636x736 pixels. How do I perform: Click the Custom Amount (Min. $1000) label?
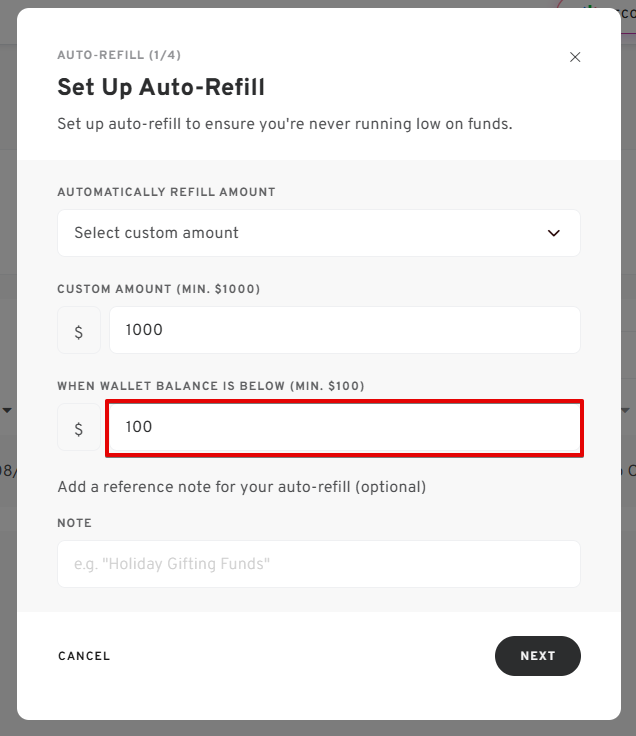coord(158,289)
